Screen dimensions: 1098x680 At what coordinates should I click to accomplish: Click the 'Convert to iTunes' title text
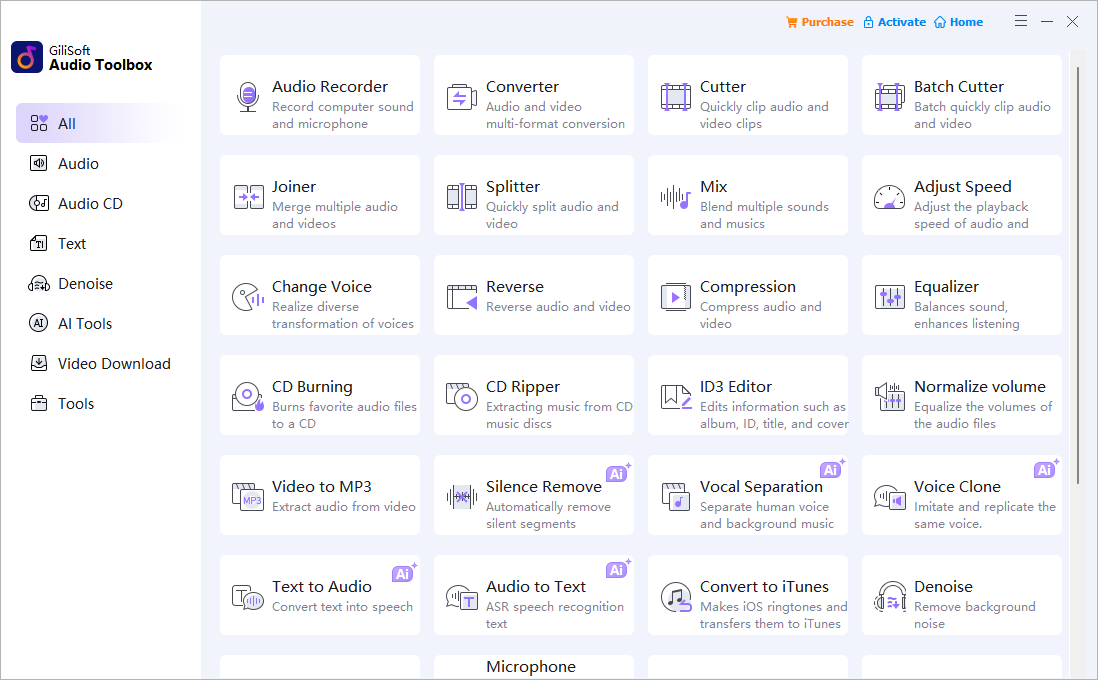tap(764, 586)
